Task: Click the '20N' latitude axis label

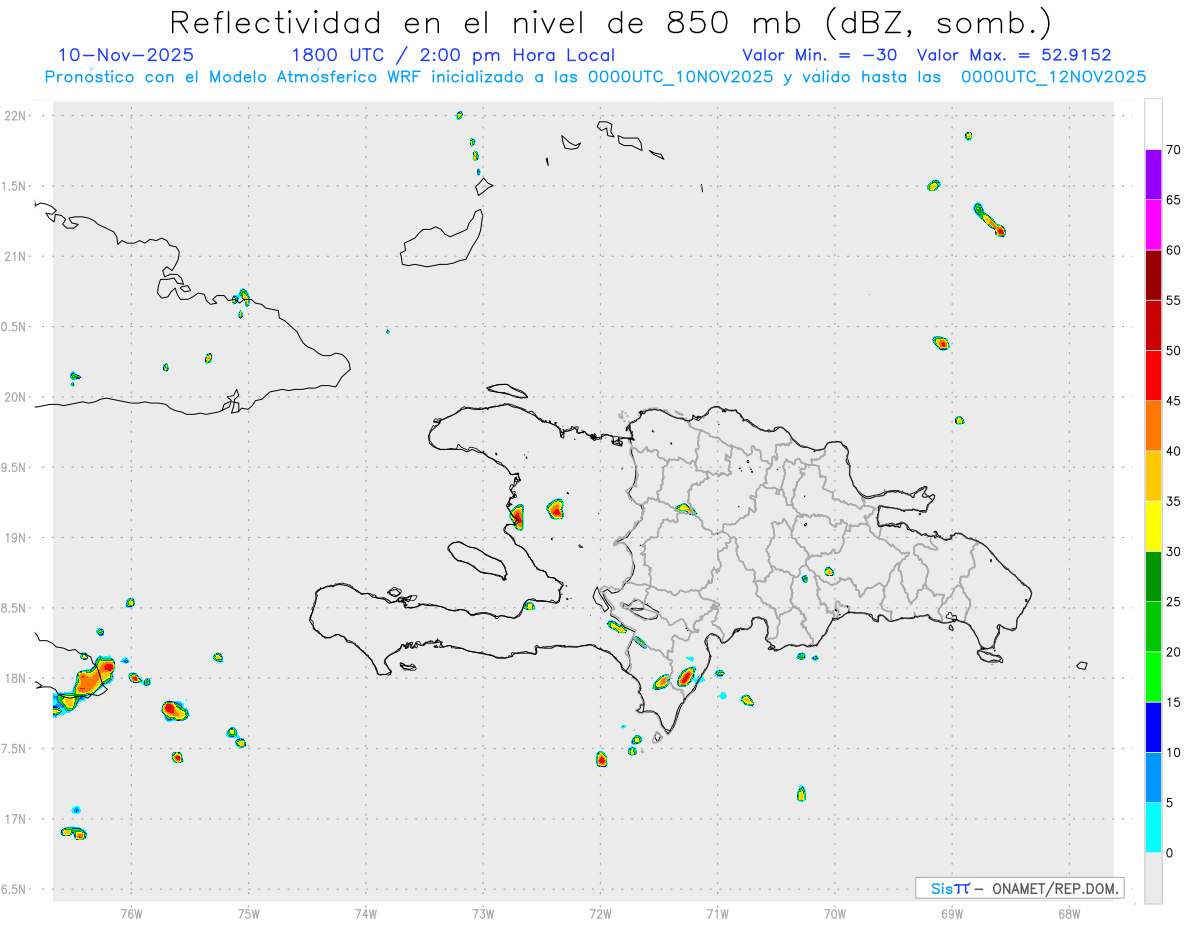Action: pyautogui.click(x=14, y=397)
